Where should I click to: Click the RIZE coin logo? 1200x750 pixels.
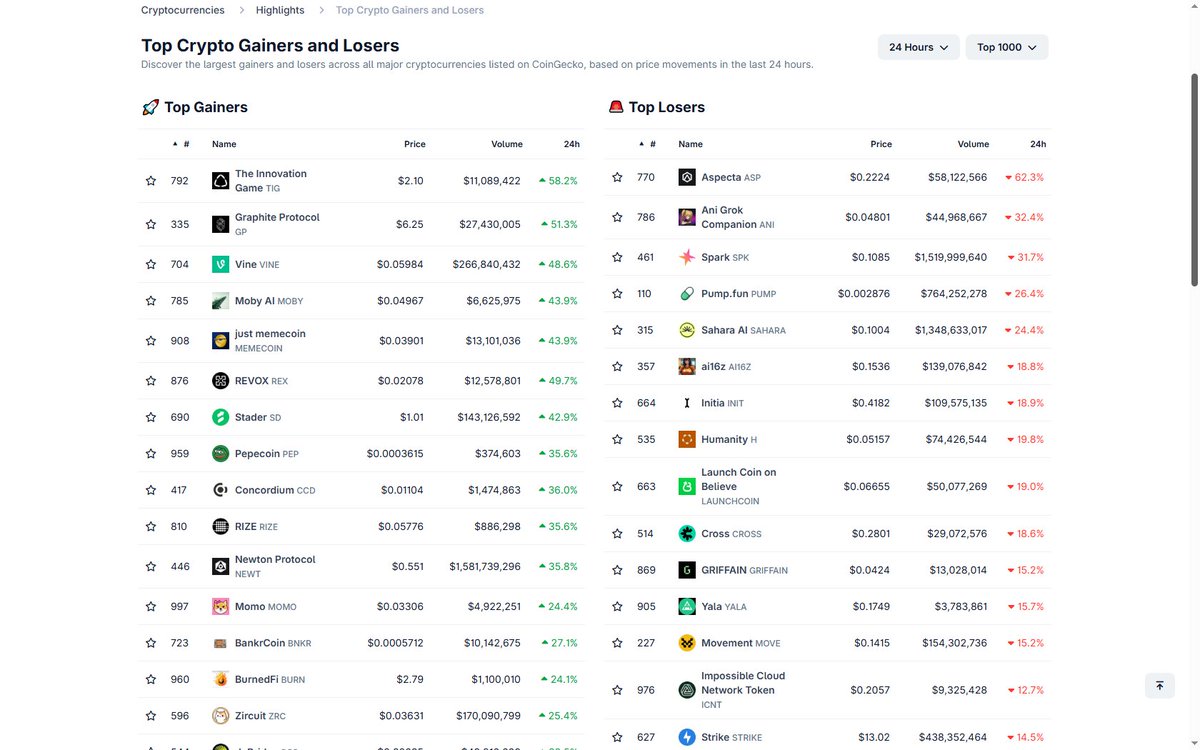221,526
